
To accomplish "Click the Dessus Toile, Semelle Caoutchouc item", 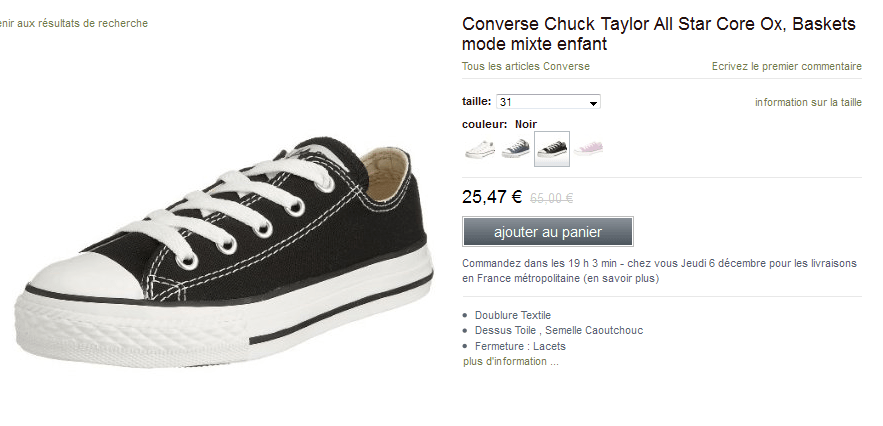I will click(x=558, y=330).
